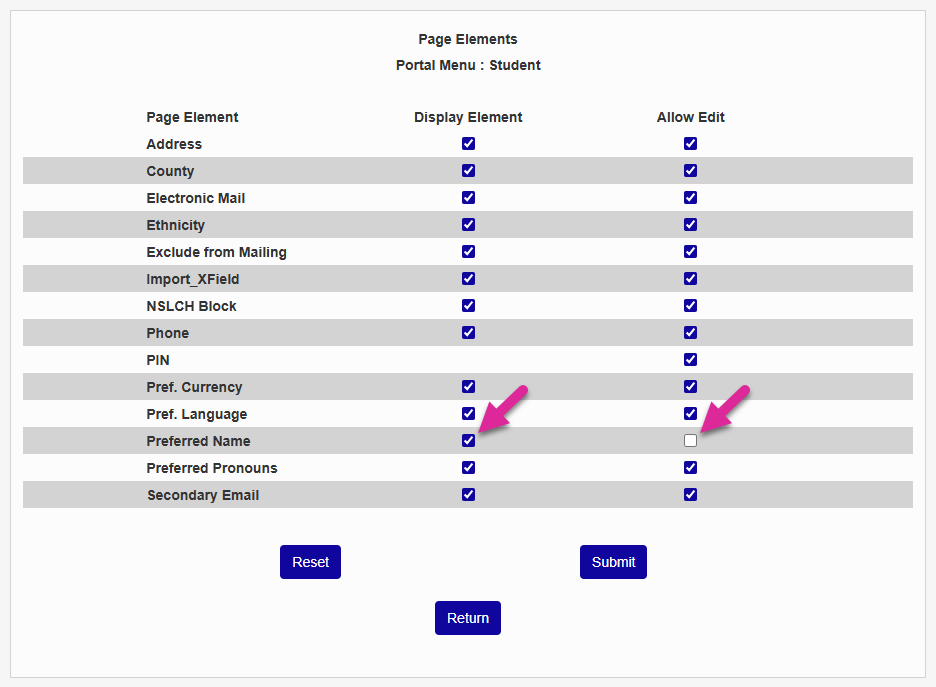
Task: Click the Page Element column header
Action: [192, 118]
